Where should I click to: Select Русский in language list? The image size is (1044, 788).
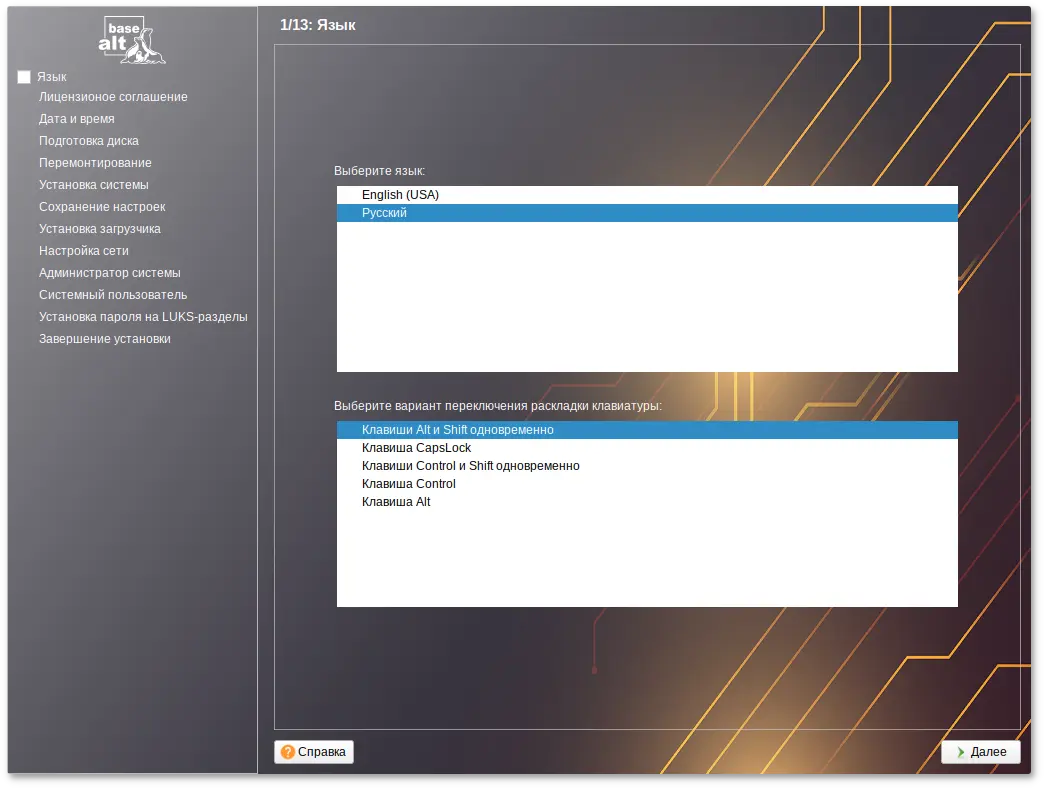(384, 213)
